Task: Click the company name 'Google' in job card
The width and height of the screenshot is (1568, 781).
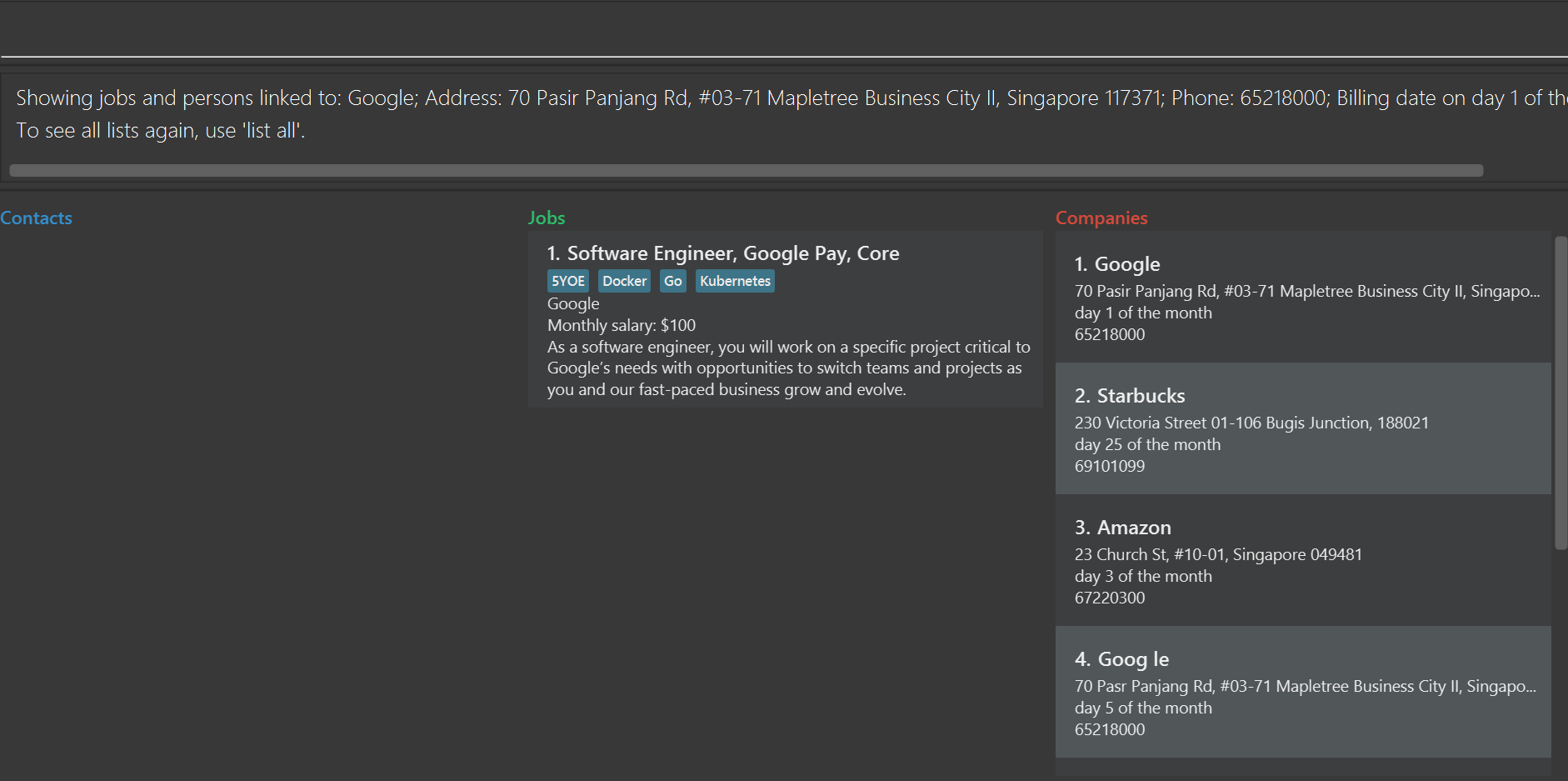Action: (573, 303)
